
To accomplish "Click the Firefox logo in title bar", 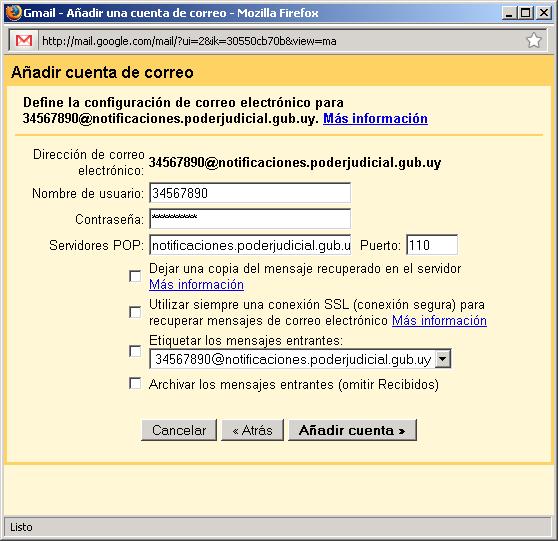I will (13, 12).
